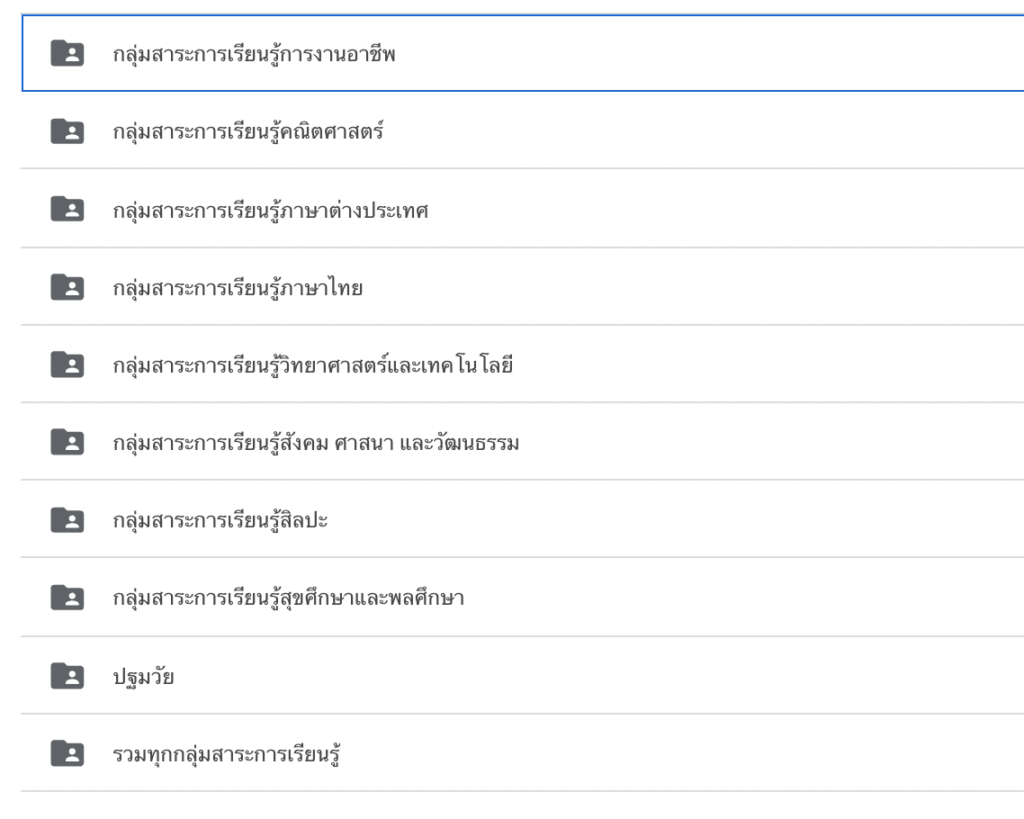Choose the กลุ่มสาระการเรียนรู้ภาษาไทย folder name
1024x819 pixels.
237,287
